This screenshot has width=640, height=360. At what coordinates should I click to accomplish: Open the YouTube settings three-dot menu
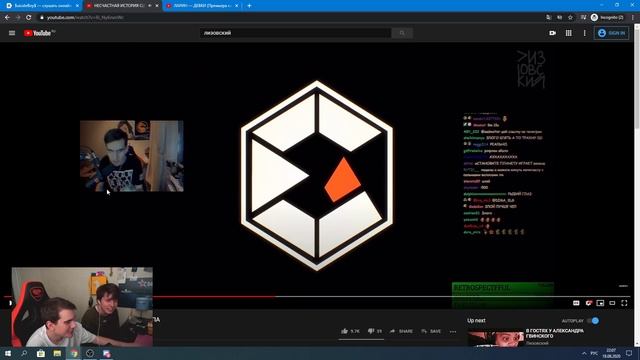(x=584, y=33)
